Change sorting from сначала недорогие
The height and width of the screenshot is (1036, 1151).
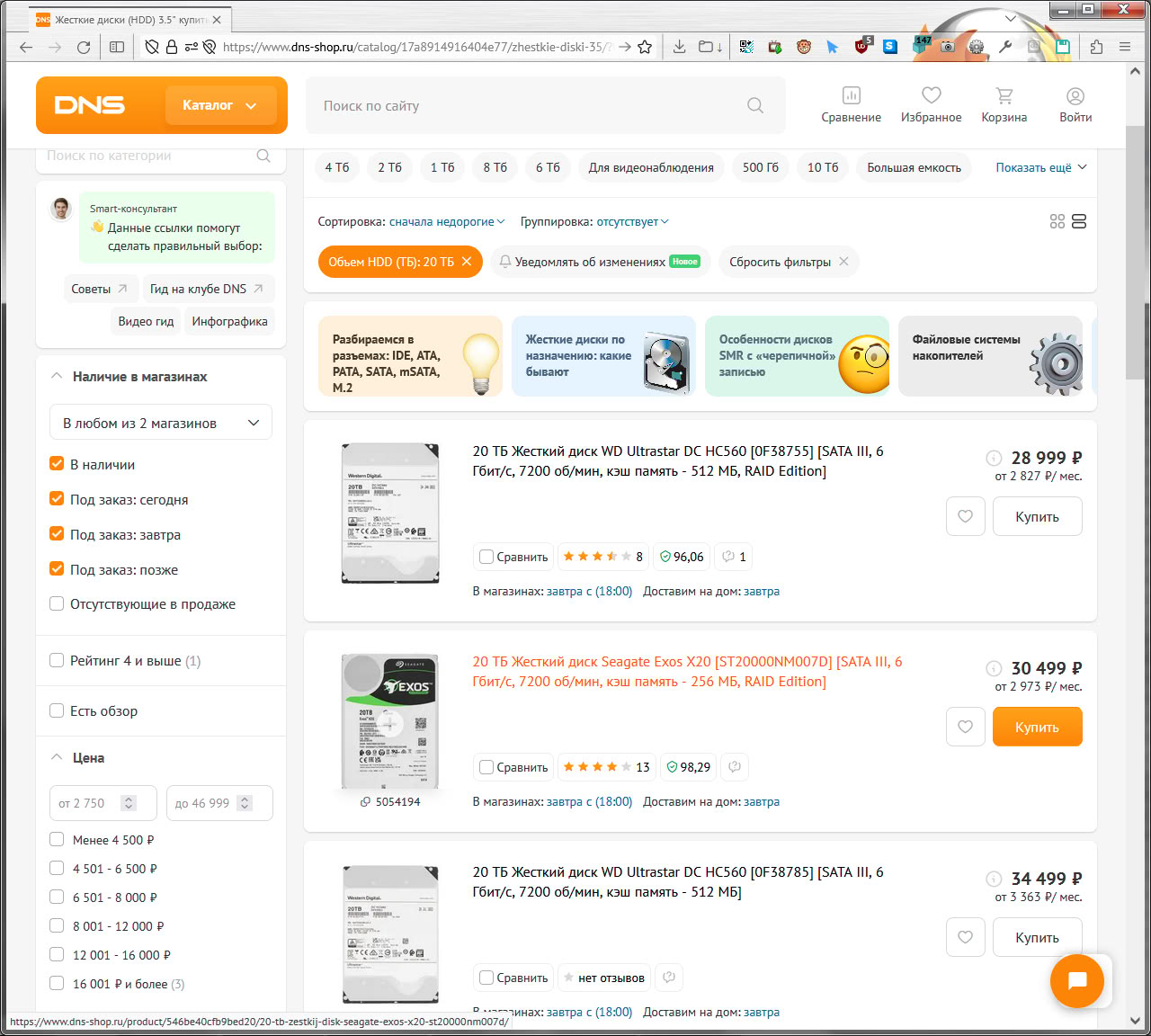(x=447, y=221)
